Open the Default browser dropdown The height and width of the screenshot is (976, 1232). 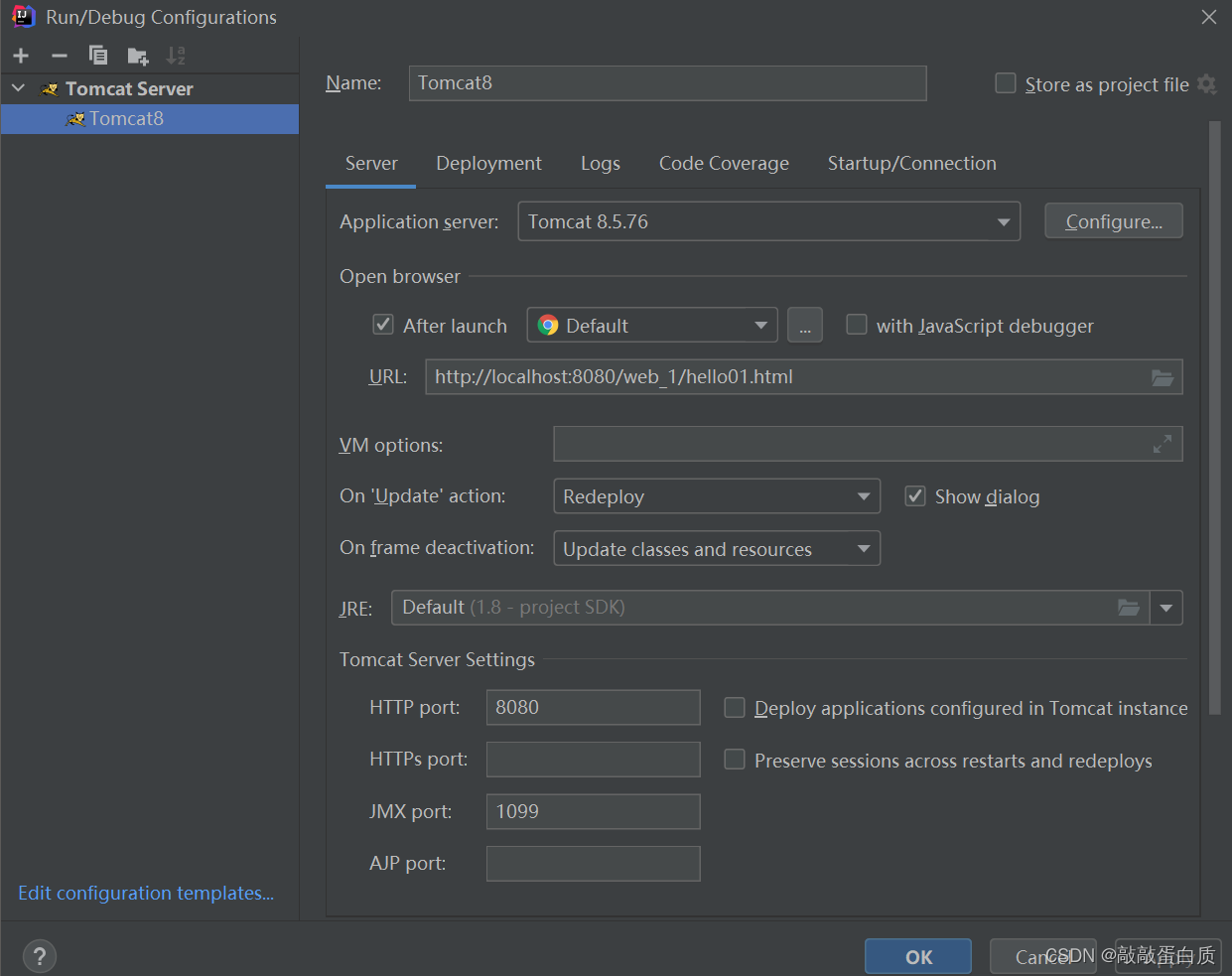click(652, 325)
